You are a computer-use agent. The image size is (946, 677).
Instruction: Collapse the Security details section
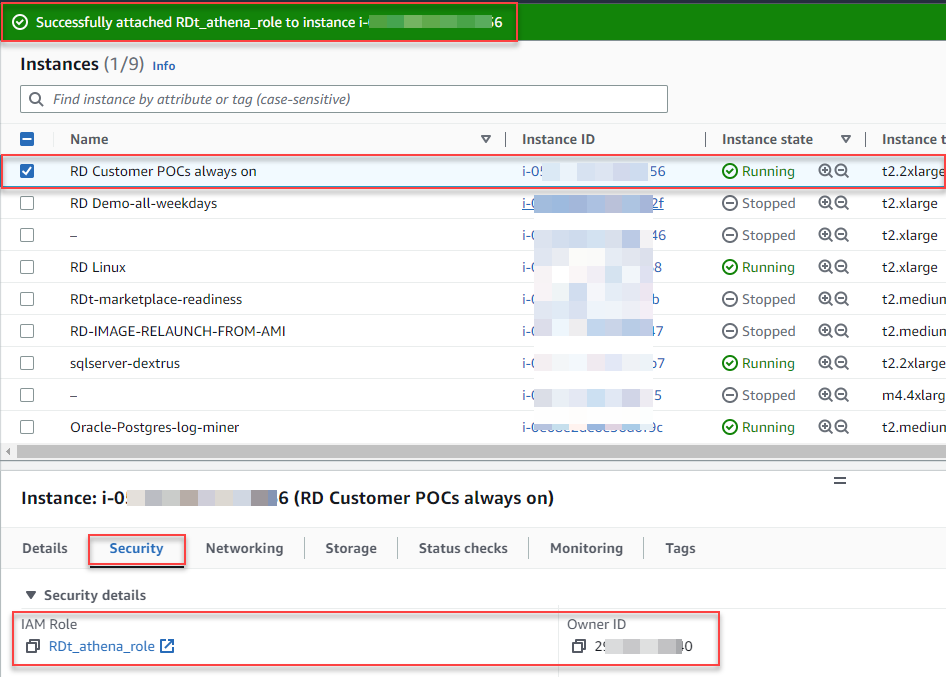coord(31,595)
